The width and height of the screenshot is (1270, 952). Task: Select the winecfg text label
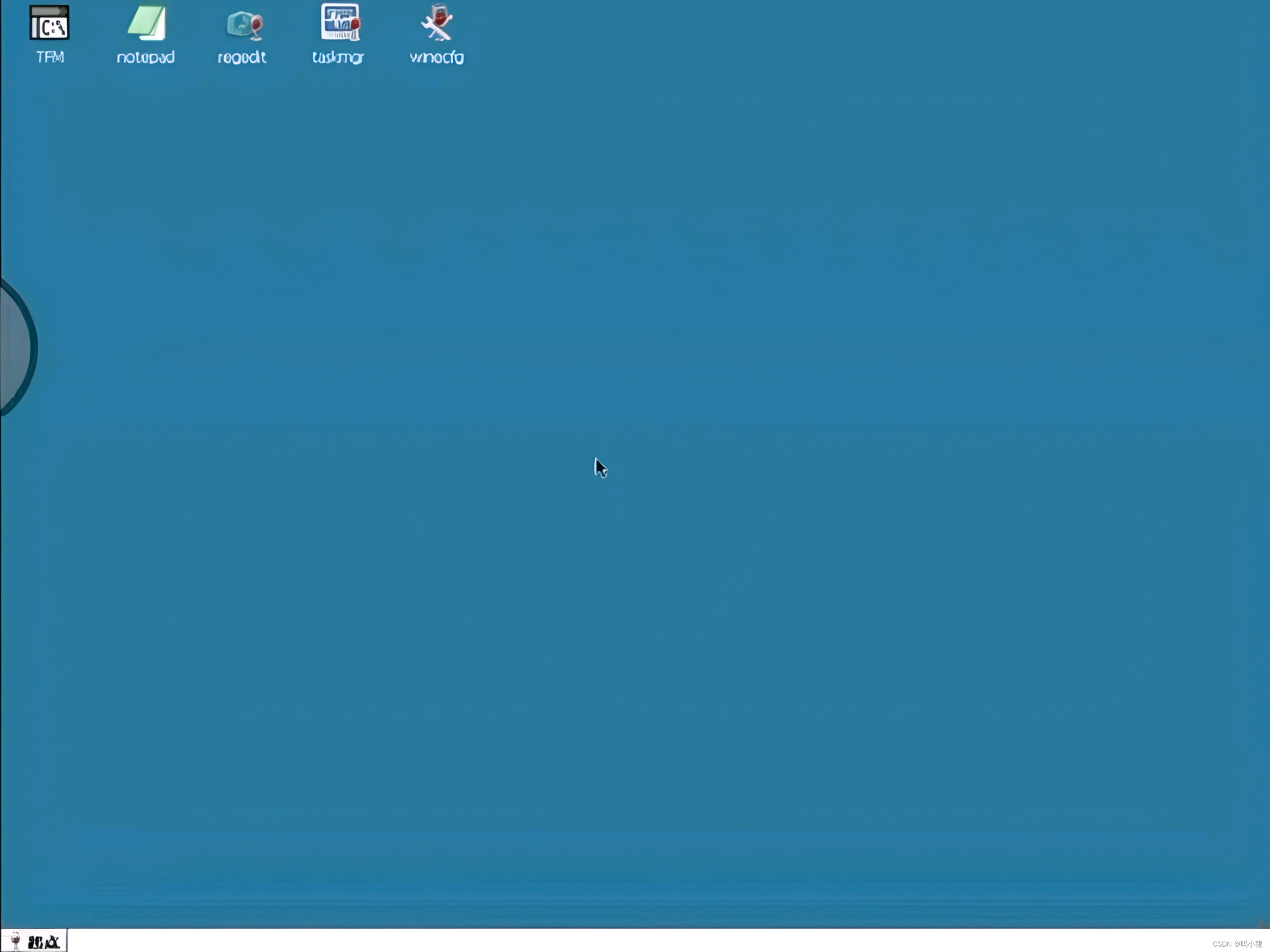[436, 58]
